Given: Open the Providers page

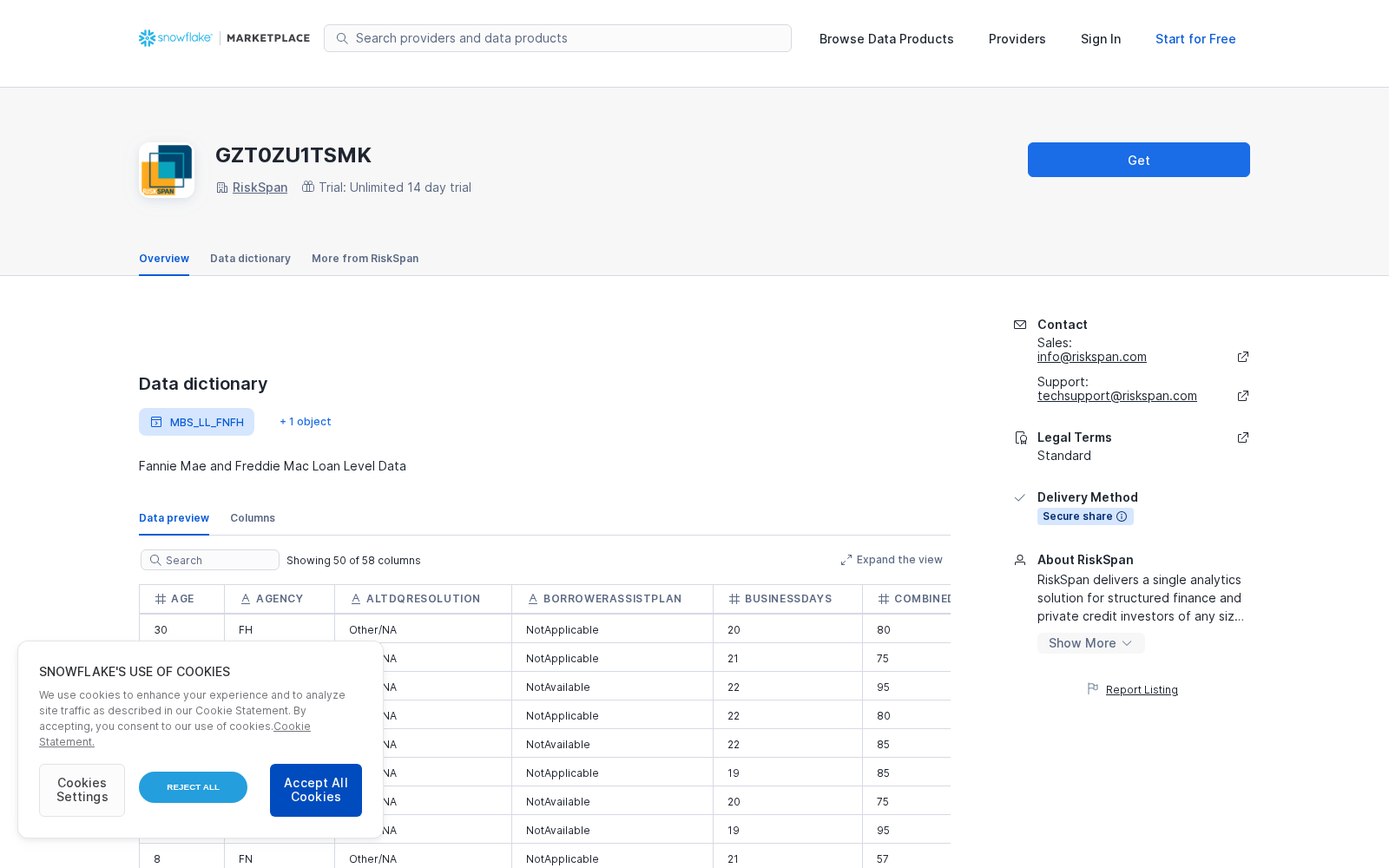Looking at the screenshot, I should click(x=1017, y=39).
